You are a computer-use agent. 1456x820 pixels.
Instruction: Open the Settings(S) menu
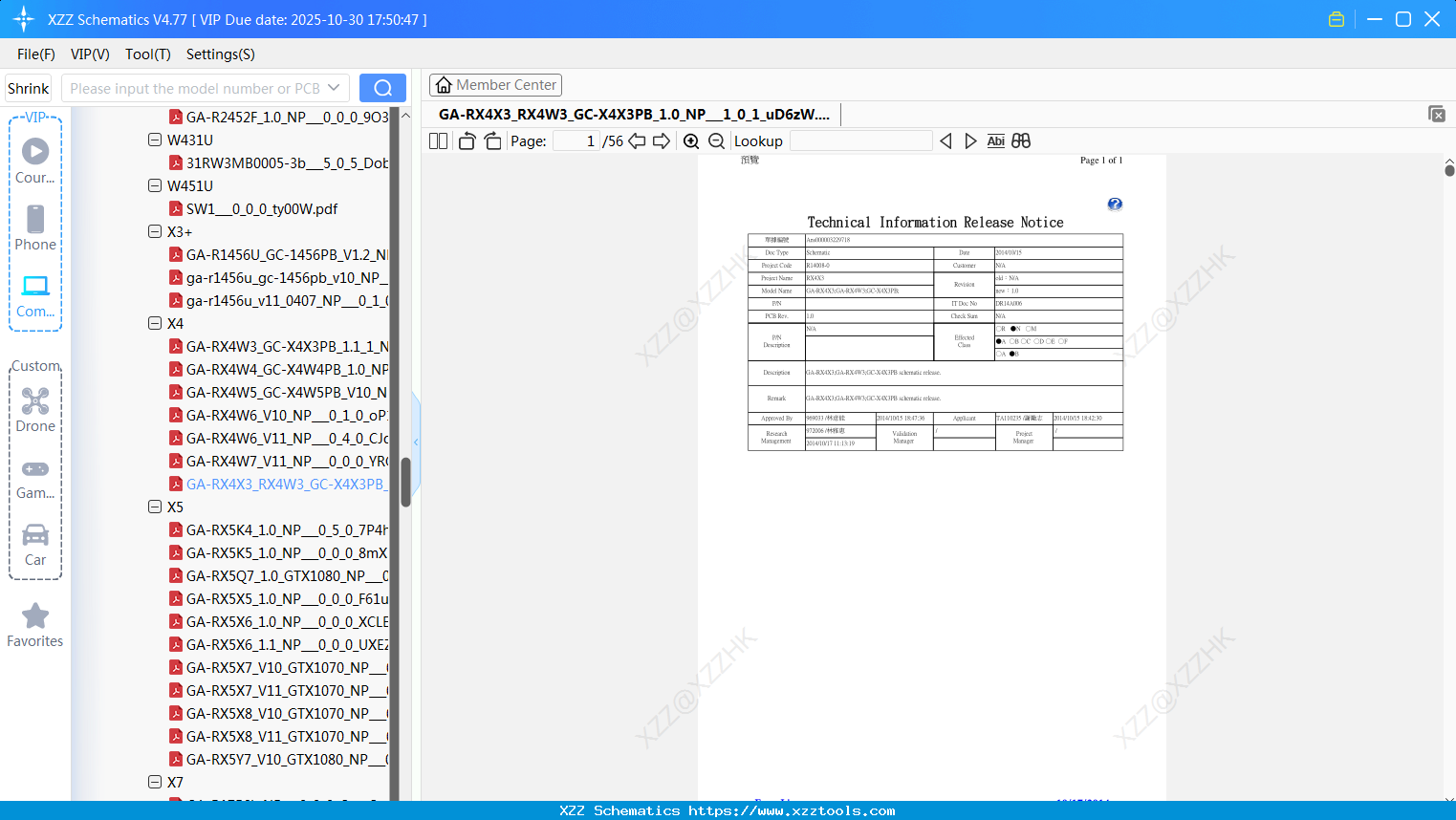click(221, 54)
